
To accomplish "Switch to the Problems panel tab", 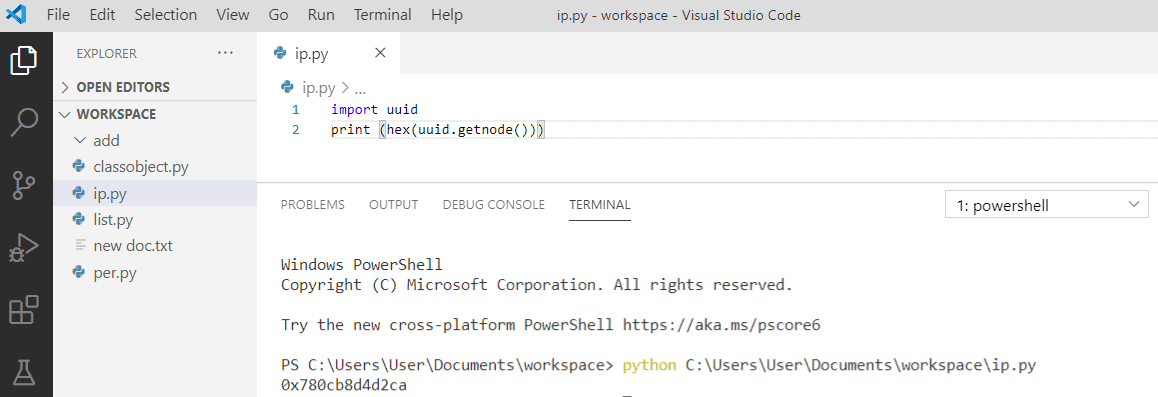I will tap(312, 204).
